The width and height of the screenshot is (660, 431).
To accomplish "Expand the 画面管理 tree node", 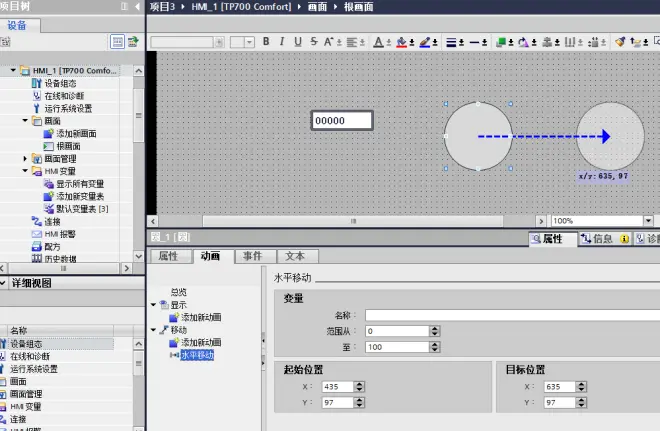I will (x=25, y=159).
